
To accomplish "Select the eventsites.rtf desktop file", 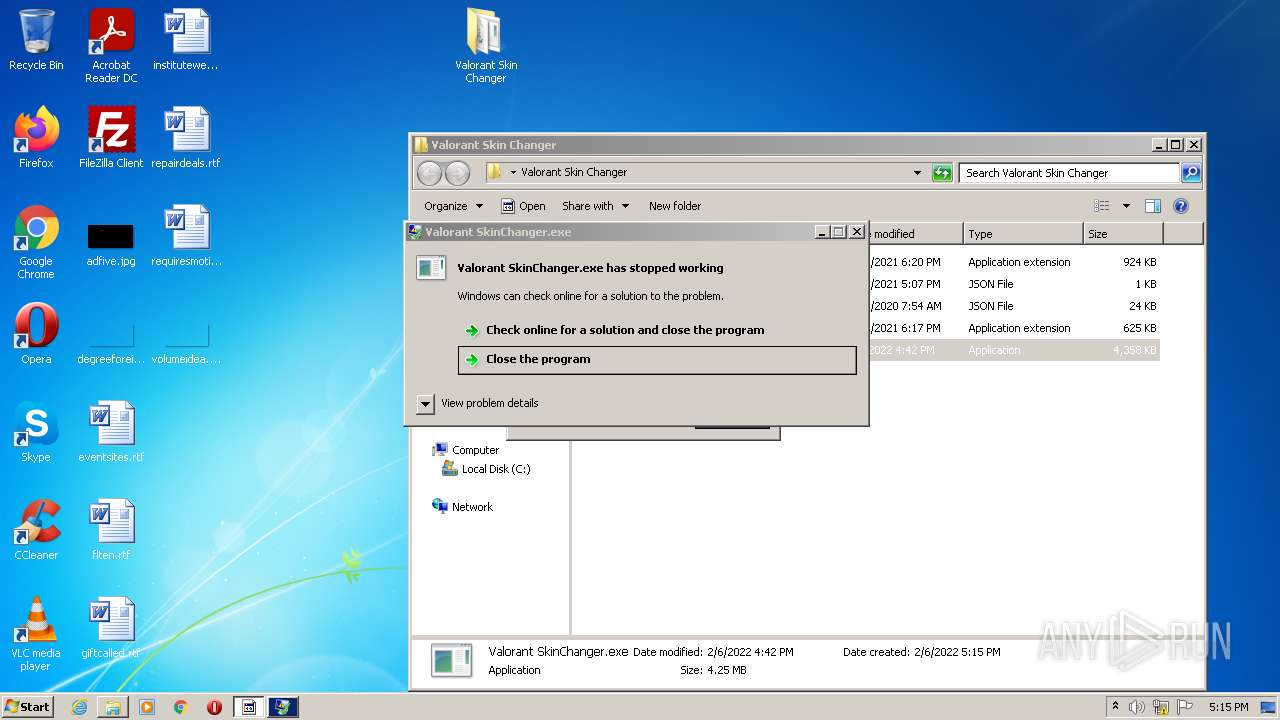I will [111, 431].
